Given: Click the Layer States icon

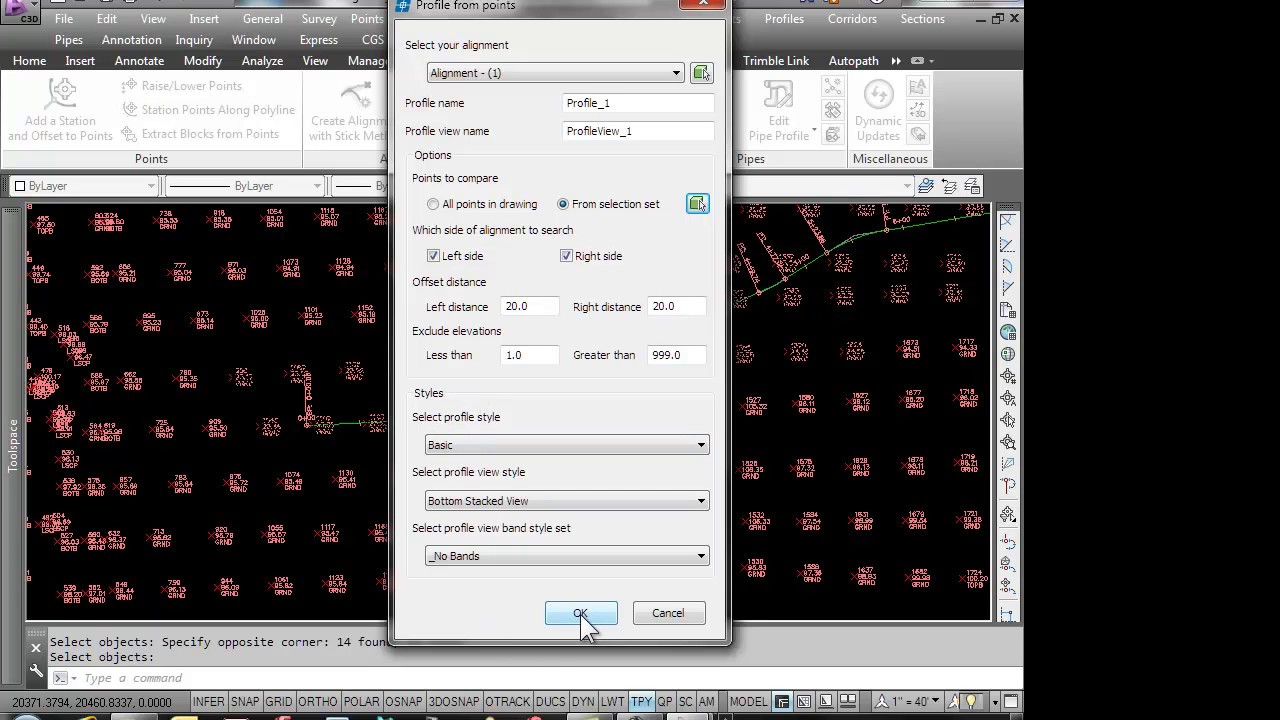Looking at the screenshot, I should 973,186.
